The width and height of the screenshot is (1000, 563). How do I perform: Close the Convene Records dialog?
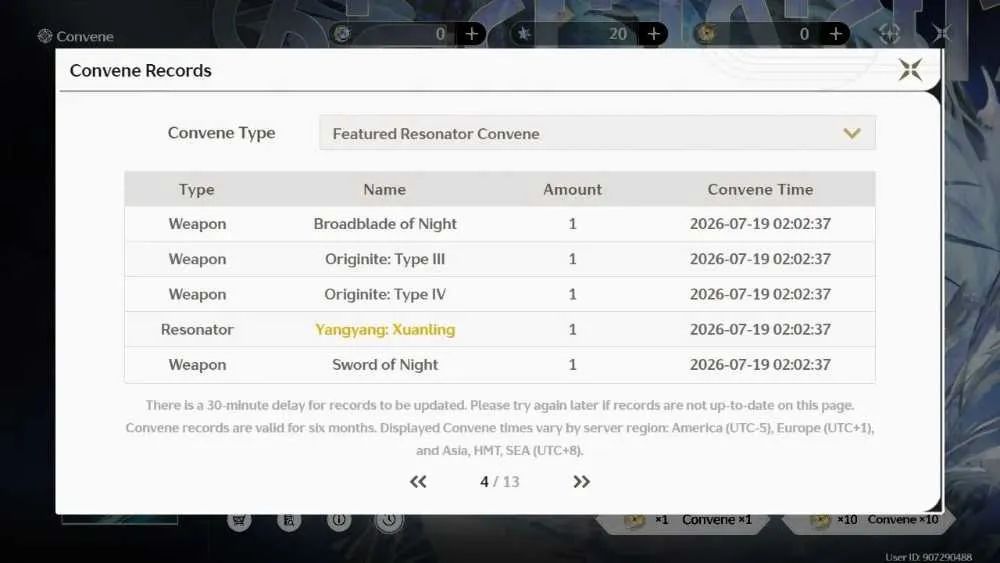click(911, 69)
